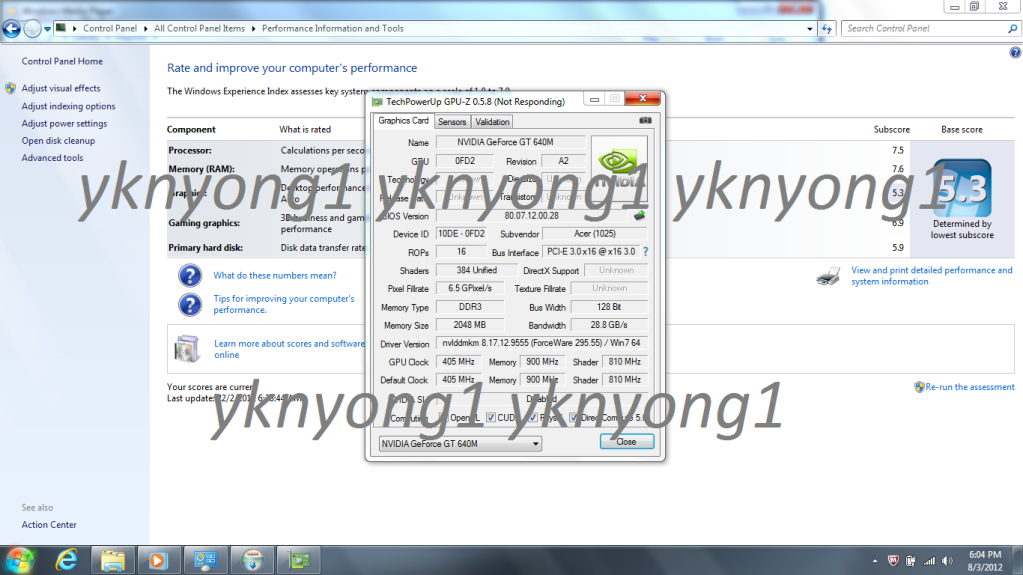Open the volume speaker tray icon

[x=947, y=561]
